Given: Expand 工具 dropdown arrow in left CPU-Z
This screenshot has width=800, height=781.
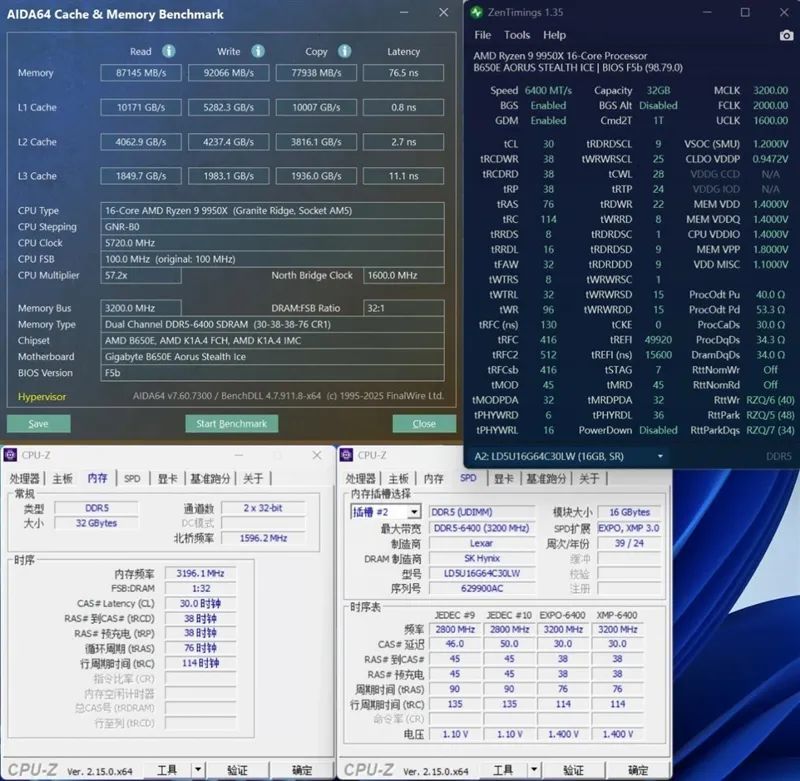Looking at the screenshot, I should click(x=198, y=769).
